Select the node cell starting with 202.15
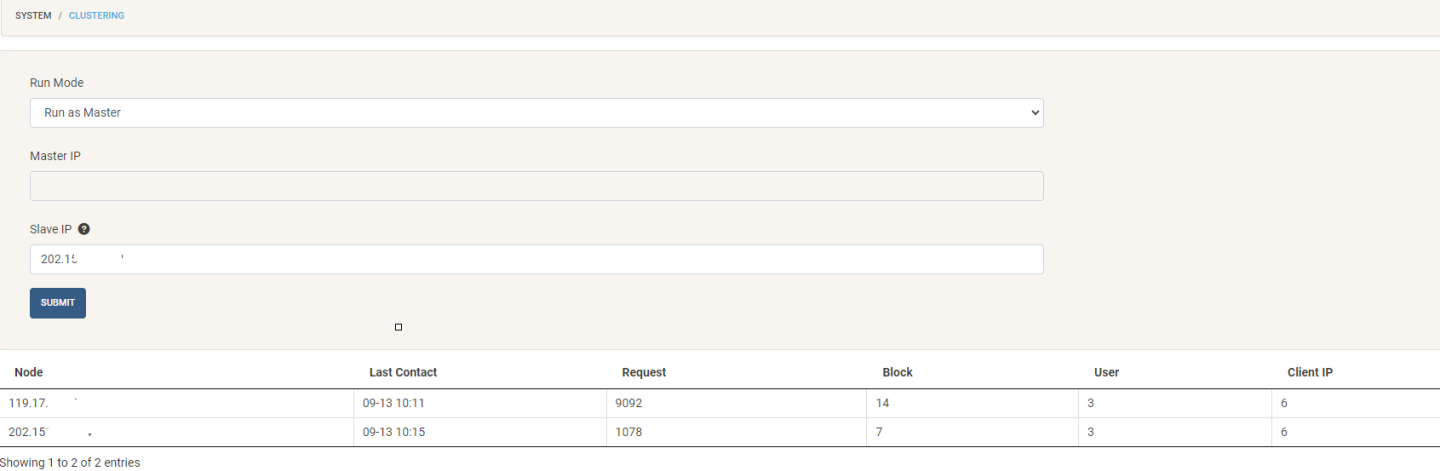 tap(30, 432)
